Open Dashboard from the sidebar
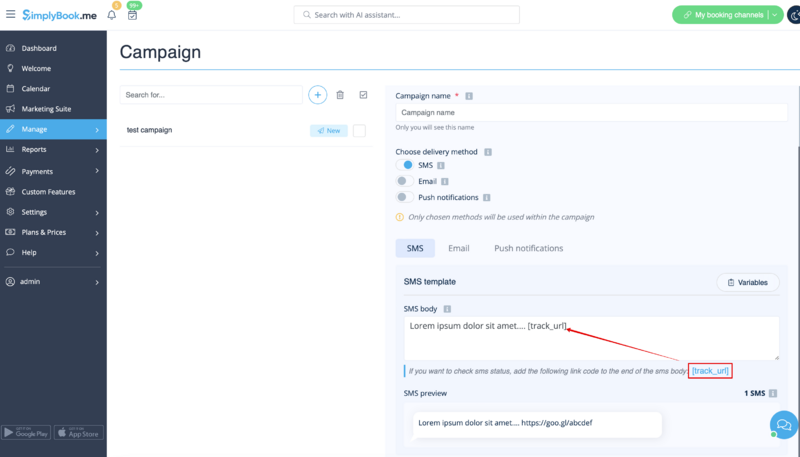The width and height of the screenshot is (800, 457). coord(53,48)
